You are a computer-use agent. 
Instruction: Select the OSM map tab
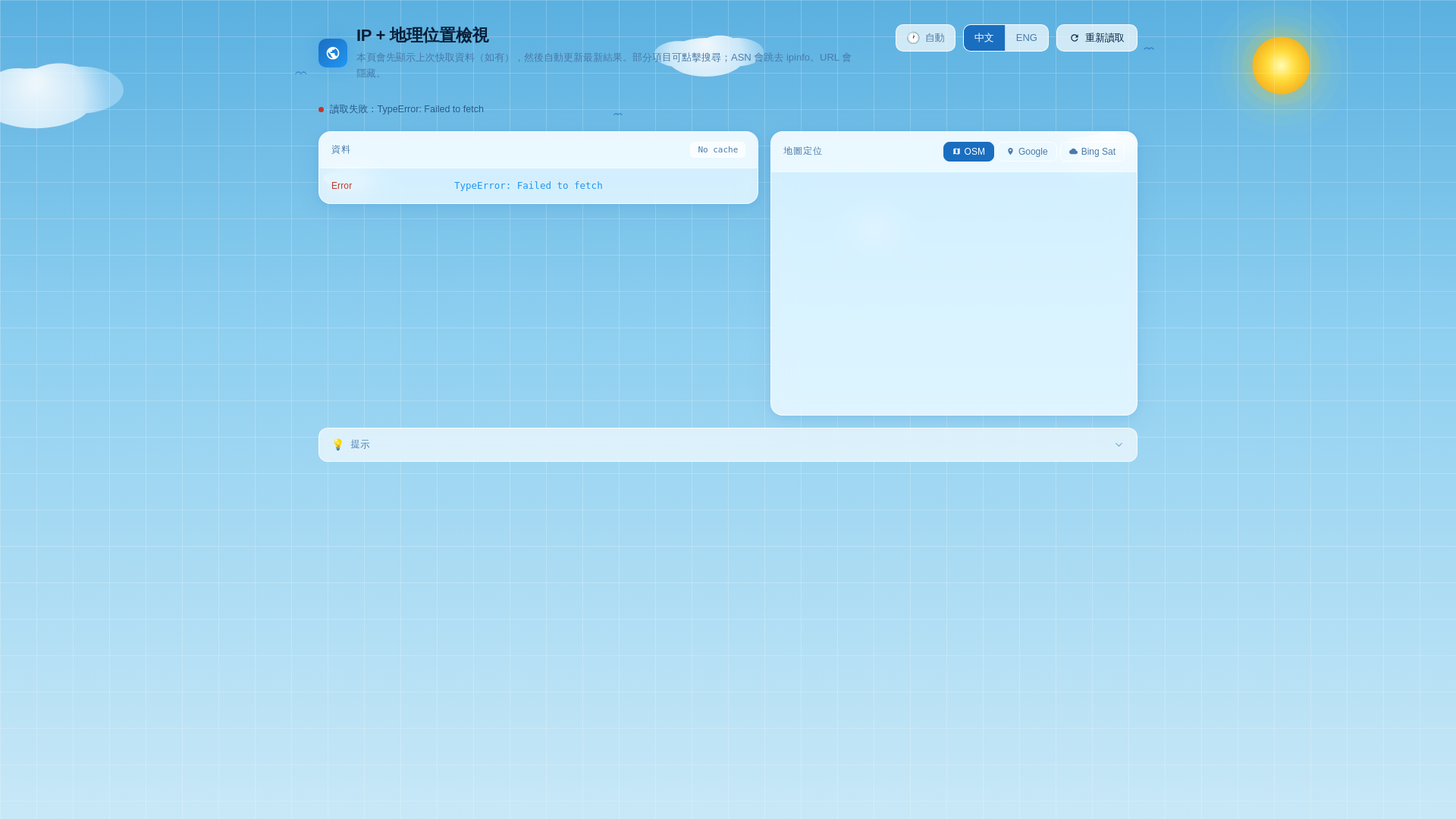point(968,152)
